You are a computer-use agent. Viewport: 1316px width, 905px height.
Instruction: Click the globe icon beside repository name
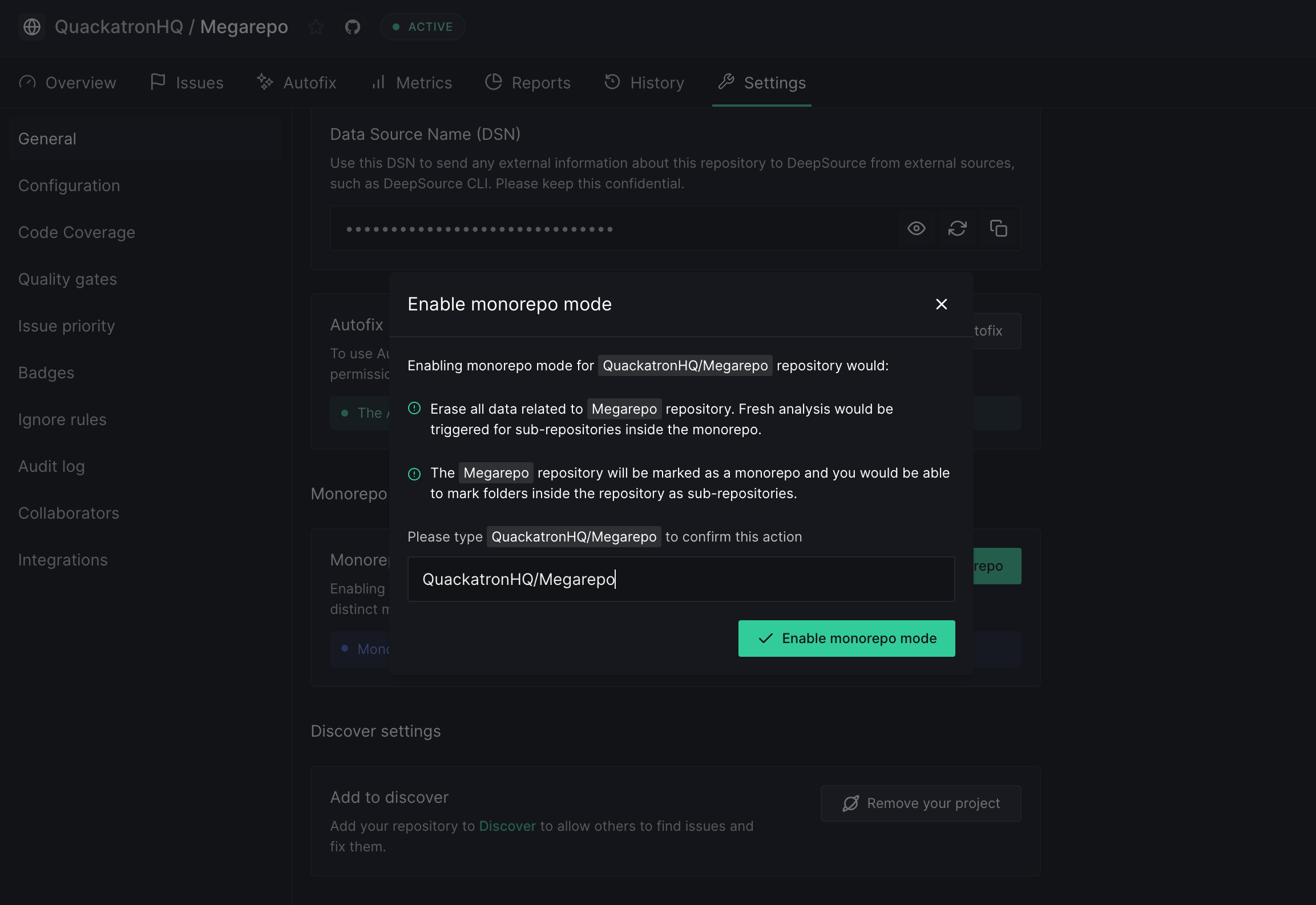coord(32,27)
